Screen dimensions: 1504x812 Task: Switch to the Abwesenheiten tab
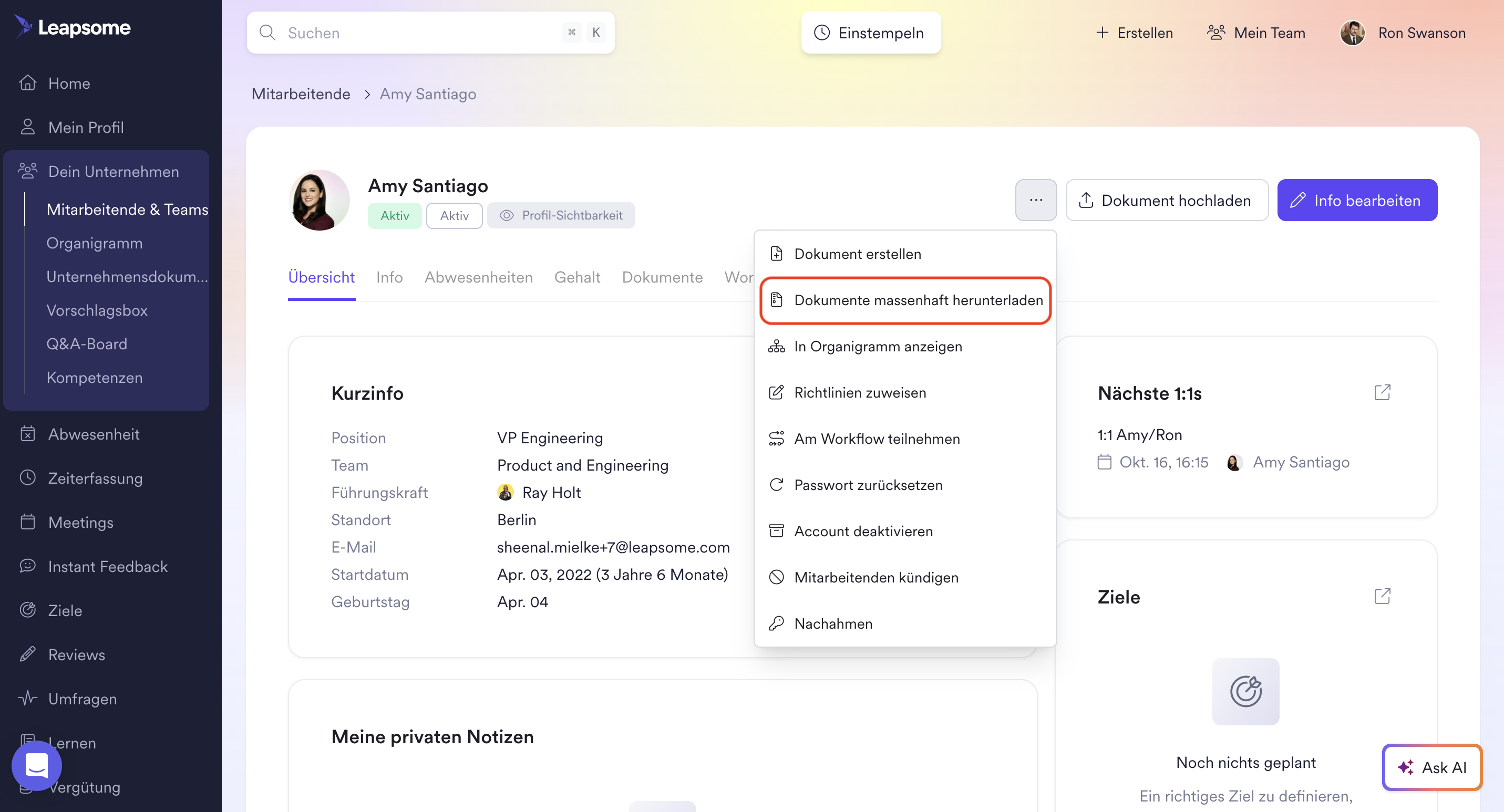(478, 277)
